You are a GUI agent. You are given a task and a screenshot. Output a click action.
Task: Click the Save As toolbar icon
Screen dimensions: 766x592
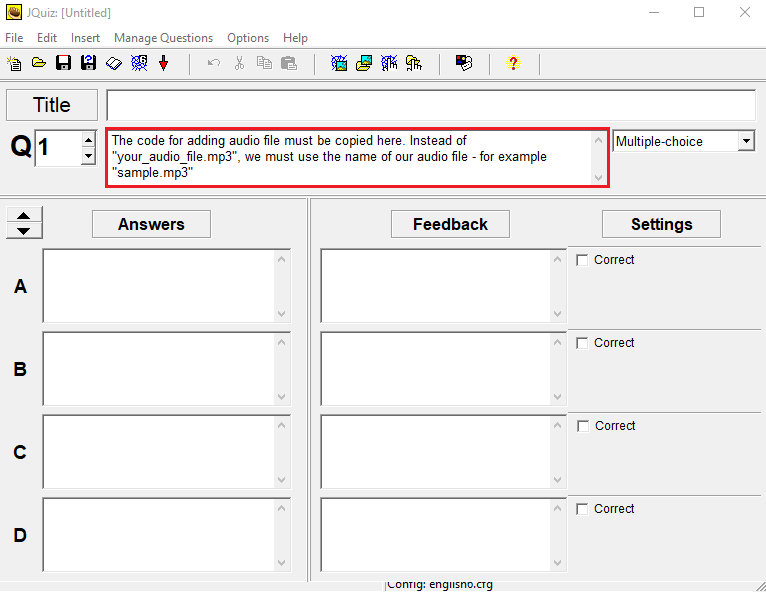tap(88, 63)
